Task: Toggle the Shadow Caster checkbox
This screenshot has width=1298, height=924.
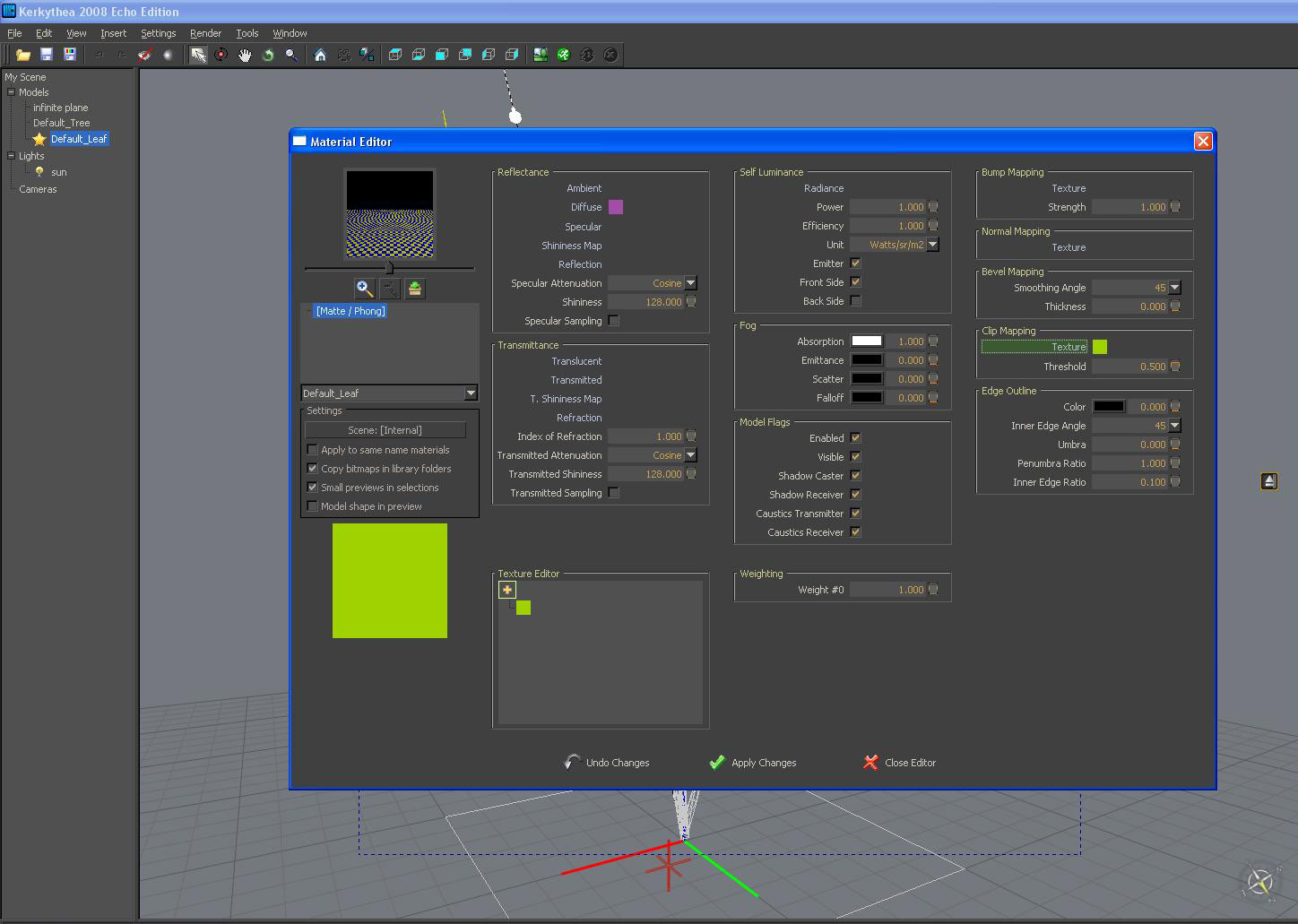Action: (856, 476)
